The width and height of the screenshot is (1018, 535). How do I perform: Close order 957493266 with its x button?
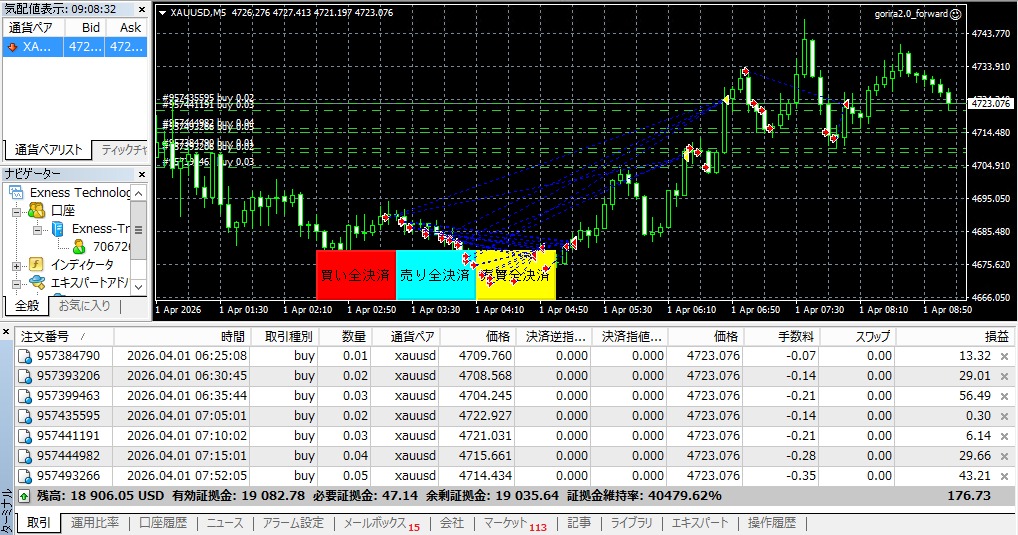coord(1004,477)
